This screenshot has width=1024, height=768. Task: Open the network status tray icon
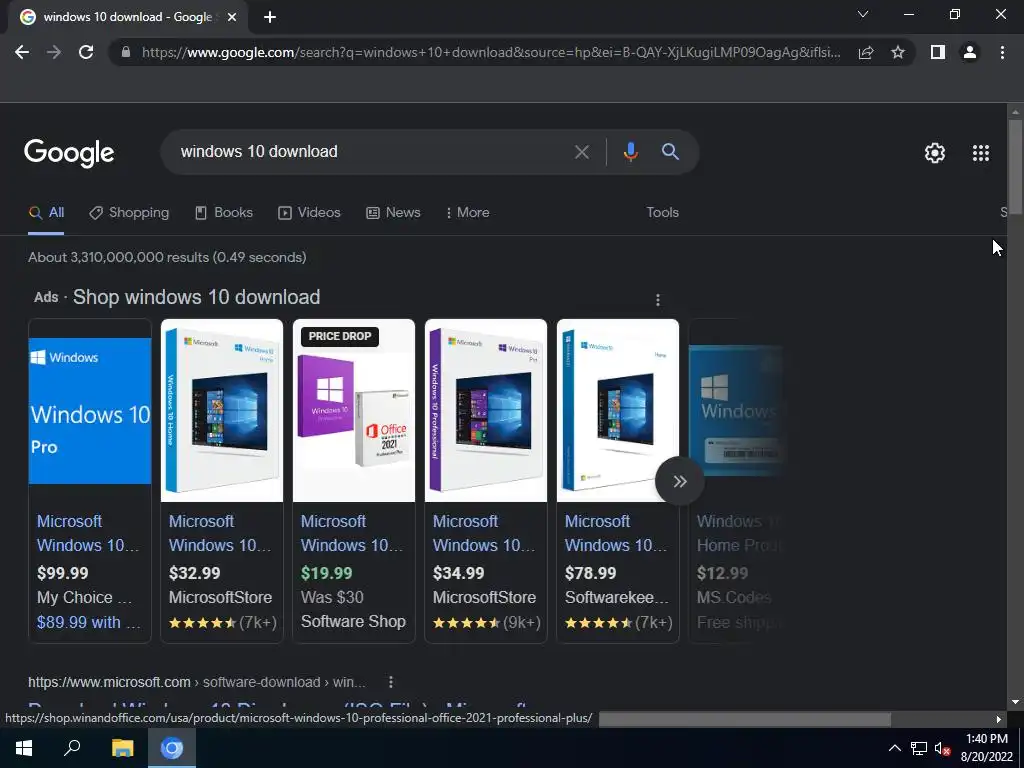click(919, 748)
